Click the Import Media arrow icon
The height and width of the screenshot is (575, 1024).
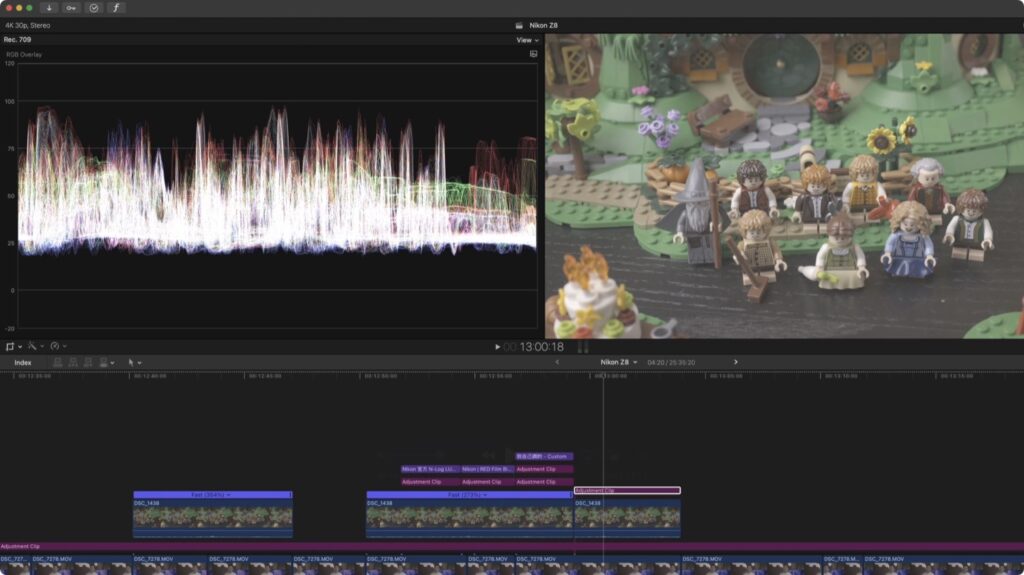pyautogui.click(x=49, y=8)
